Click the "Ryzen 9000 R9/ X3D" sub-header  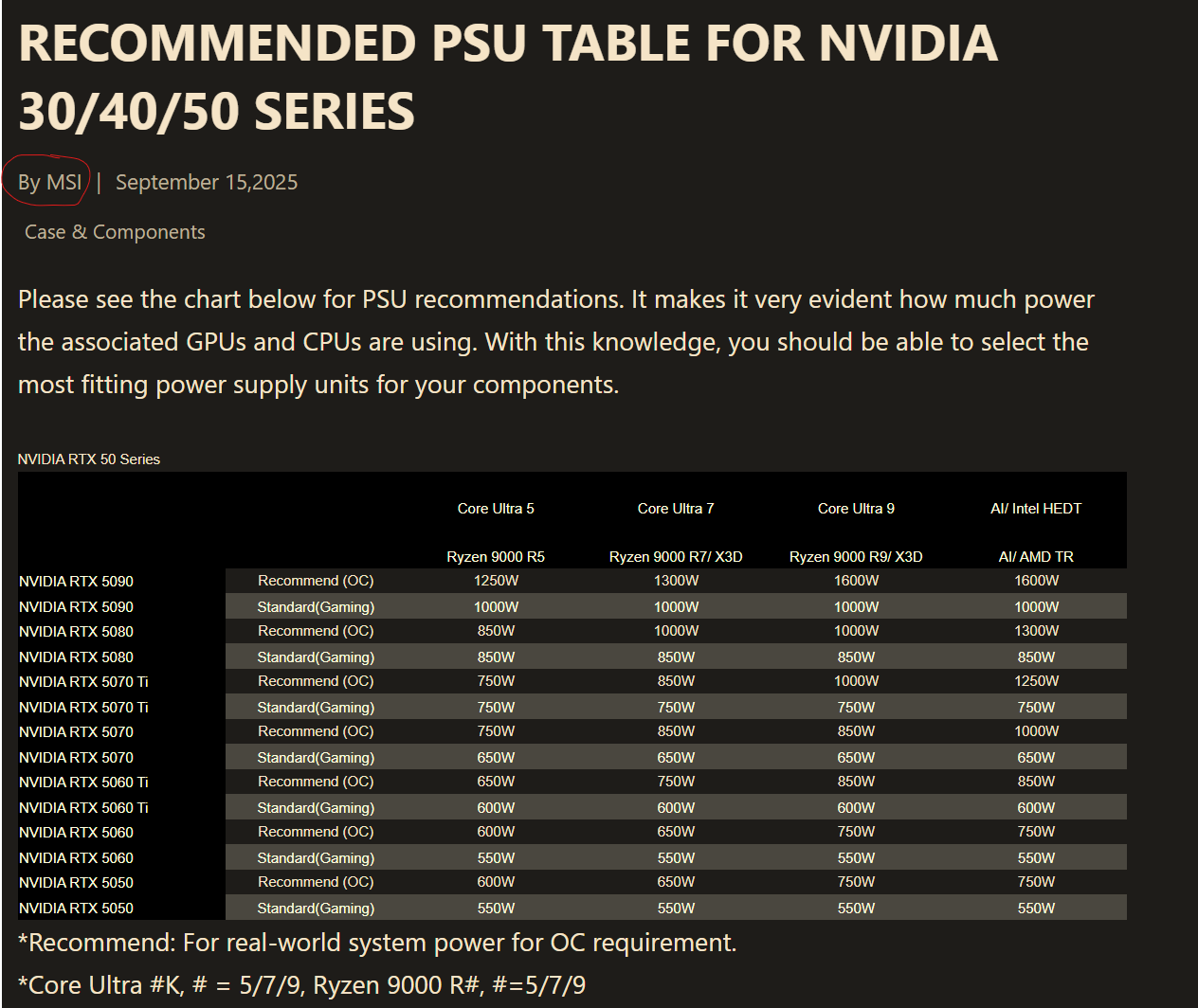[856, 557]
